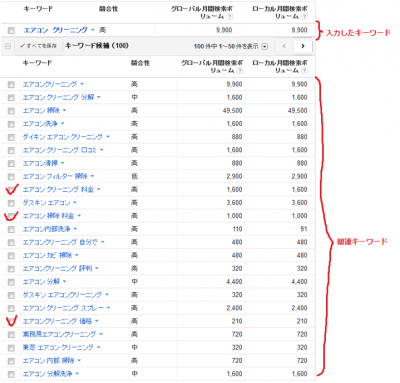
Task: Open keyword link エアコン 分解
Action: [x=41, y=282]
